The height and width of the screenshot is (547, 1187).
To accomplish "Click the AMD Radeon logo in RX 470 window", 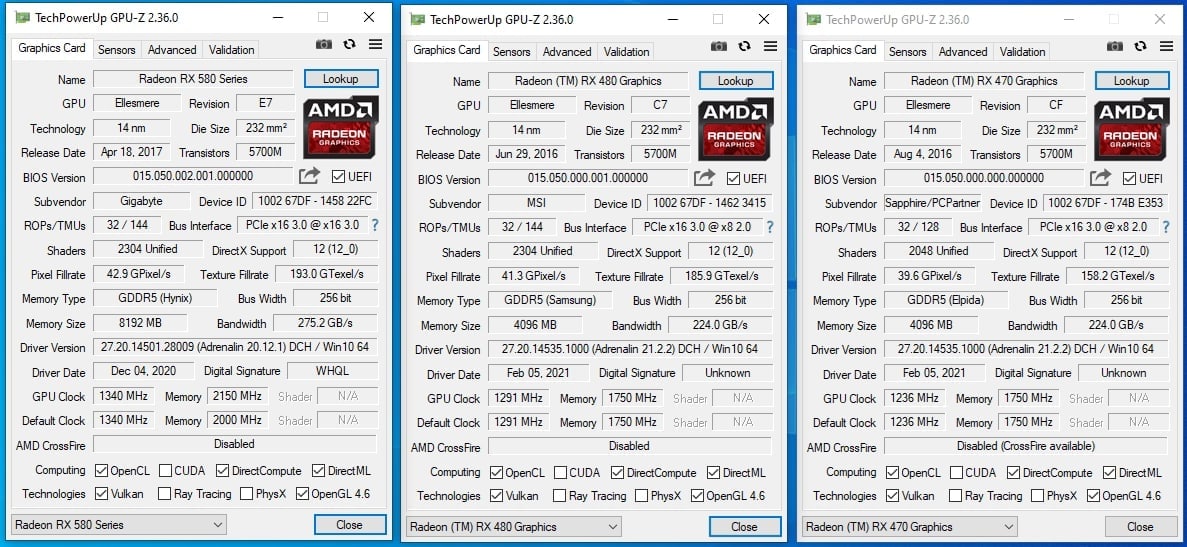I will (1132, 129).
